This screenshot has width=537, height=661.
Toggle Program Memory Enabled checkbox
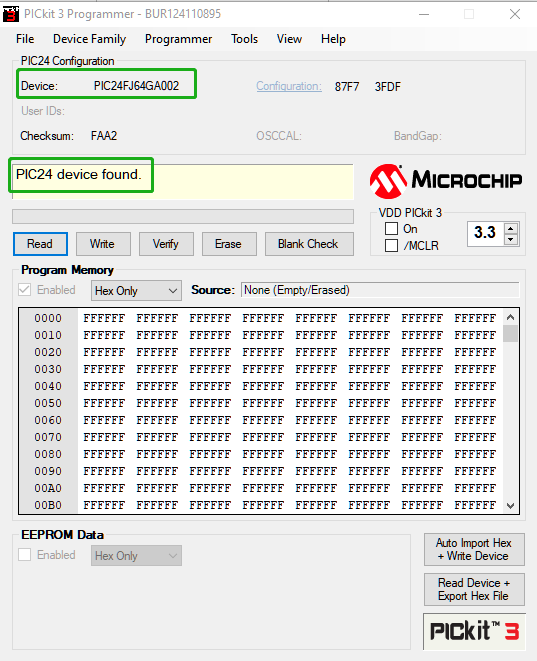(24, 290)
